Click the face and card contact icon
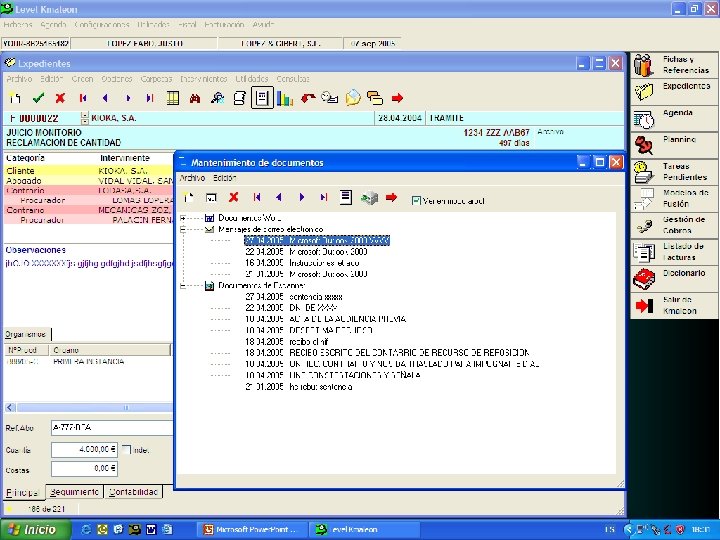Image resolution: width=720 pixels, height=540 pixels. 330,98
